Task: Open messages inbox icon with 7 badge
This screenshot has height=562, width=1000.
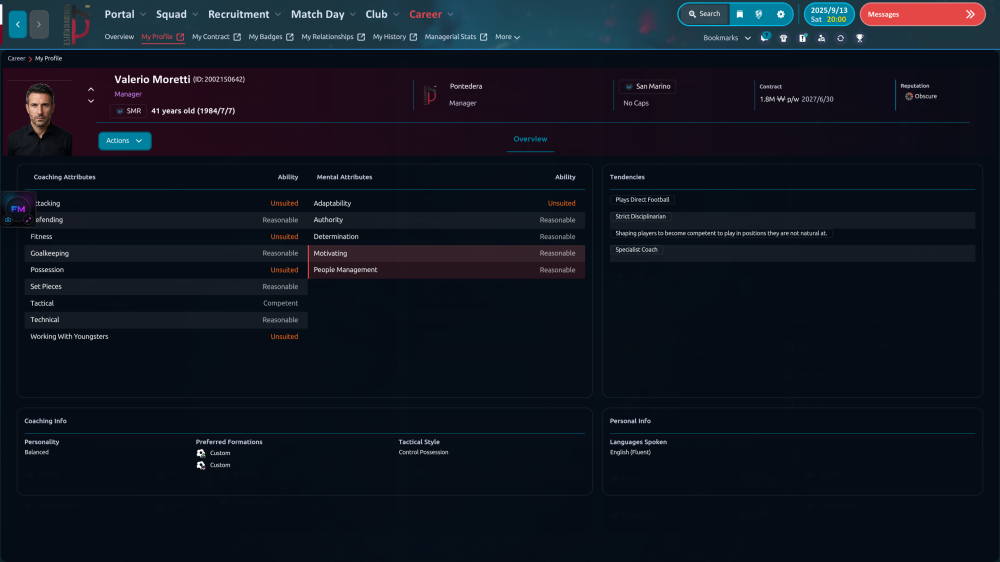Action: pyautogui.click(x=765, y=38)
